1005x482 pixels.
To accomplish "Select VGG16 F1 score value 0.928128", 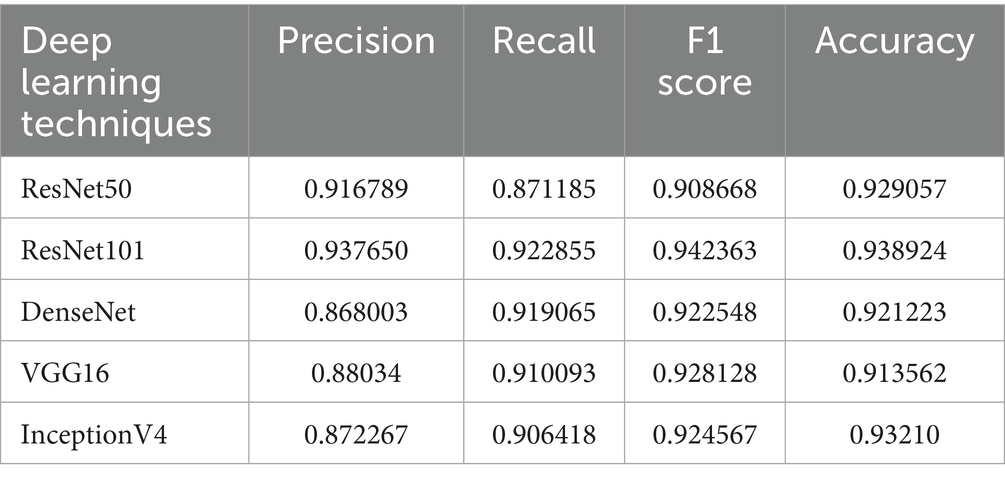I will click(704, 373).
